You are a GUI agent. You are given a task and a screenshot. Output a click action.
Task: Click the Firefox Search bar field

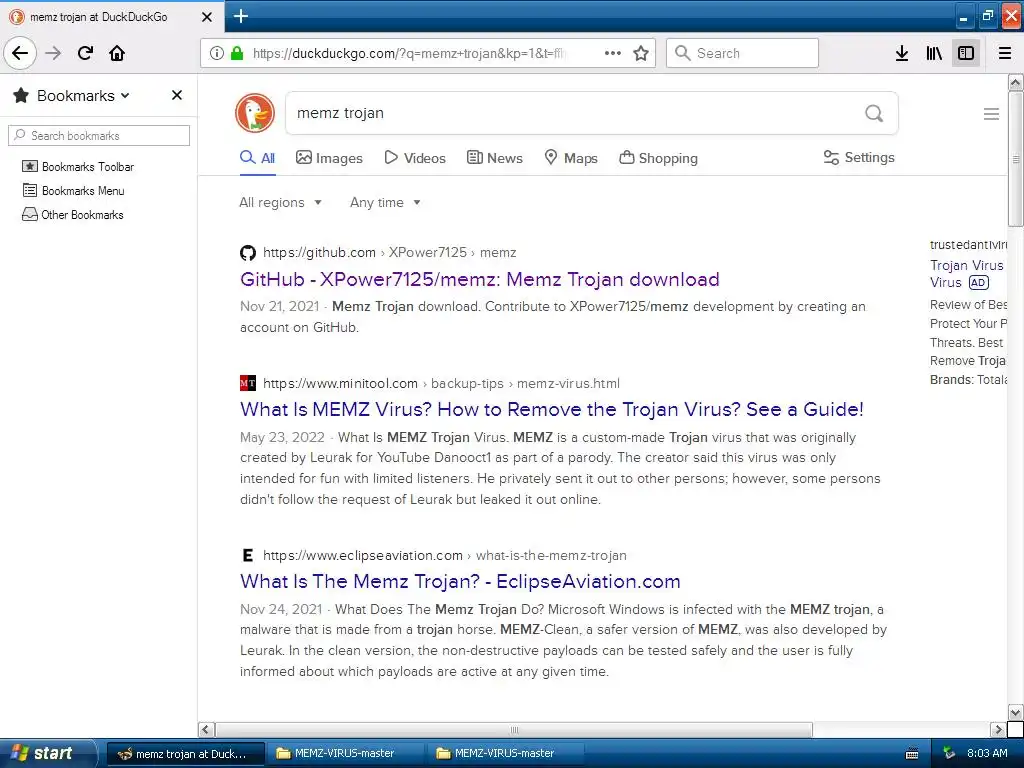[742, 53]
